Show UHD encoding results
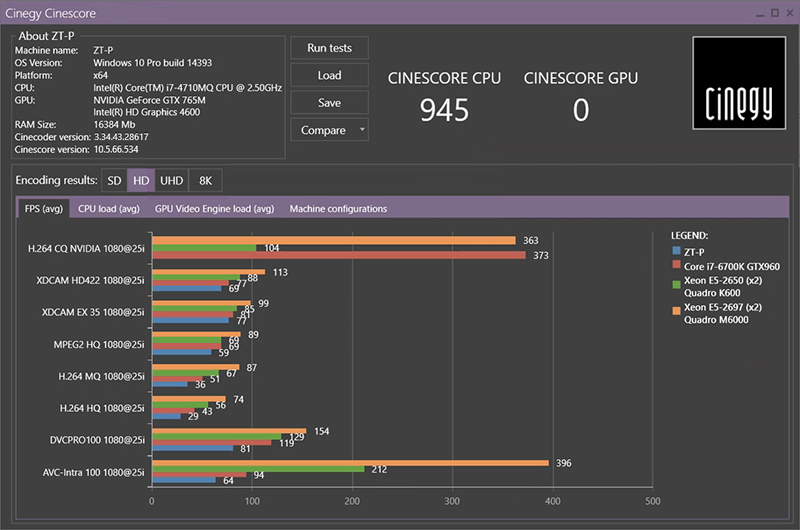The width and height of the screenshot is (800, 530). pos(171,181)
